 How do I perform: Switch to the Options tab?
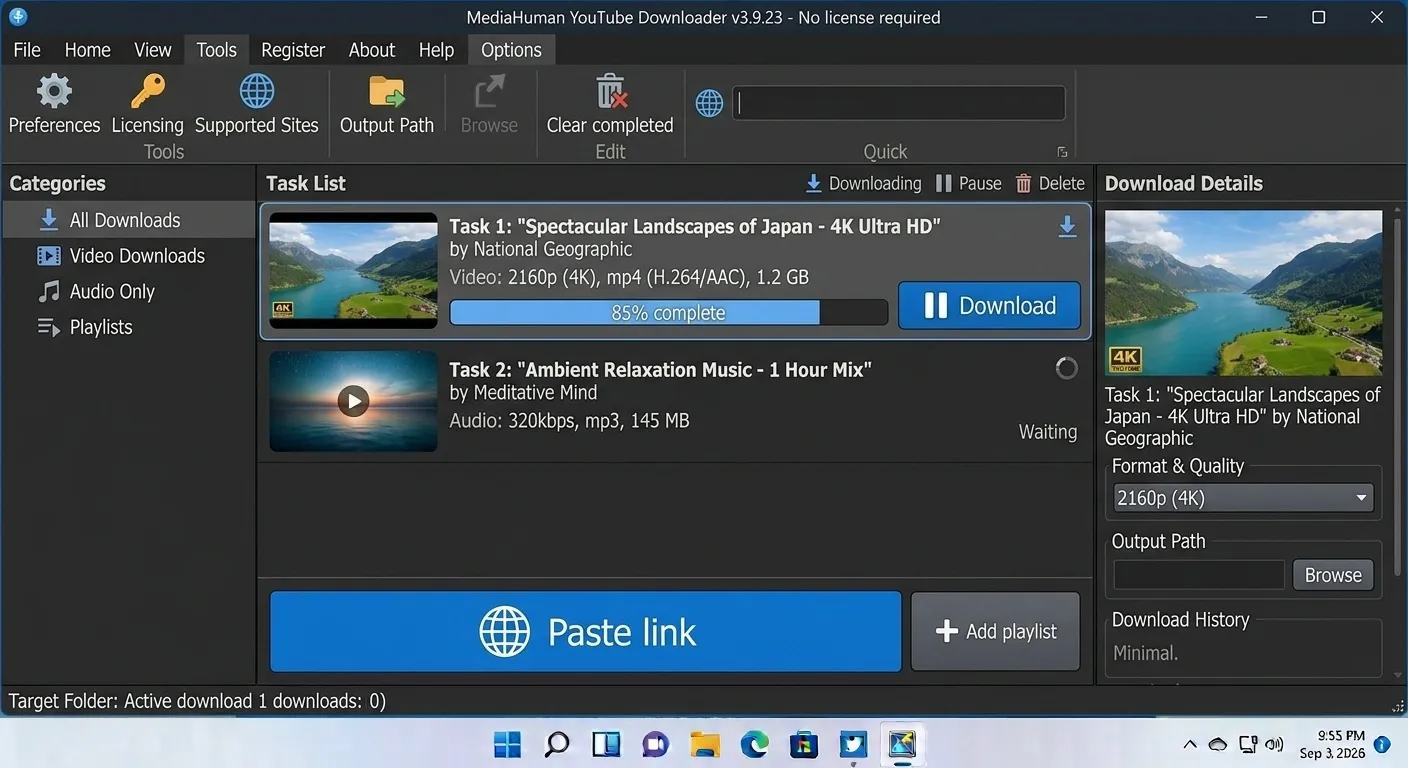[511, 50]
